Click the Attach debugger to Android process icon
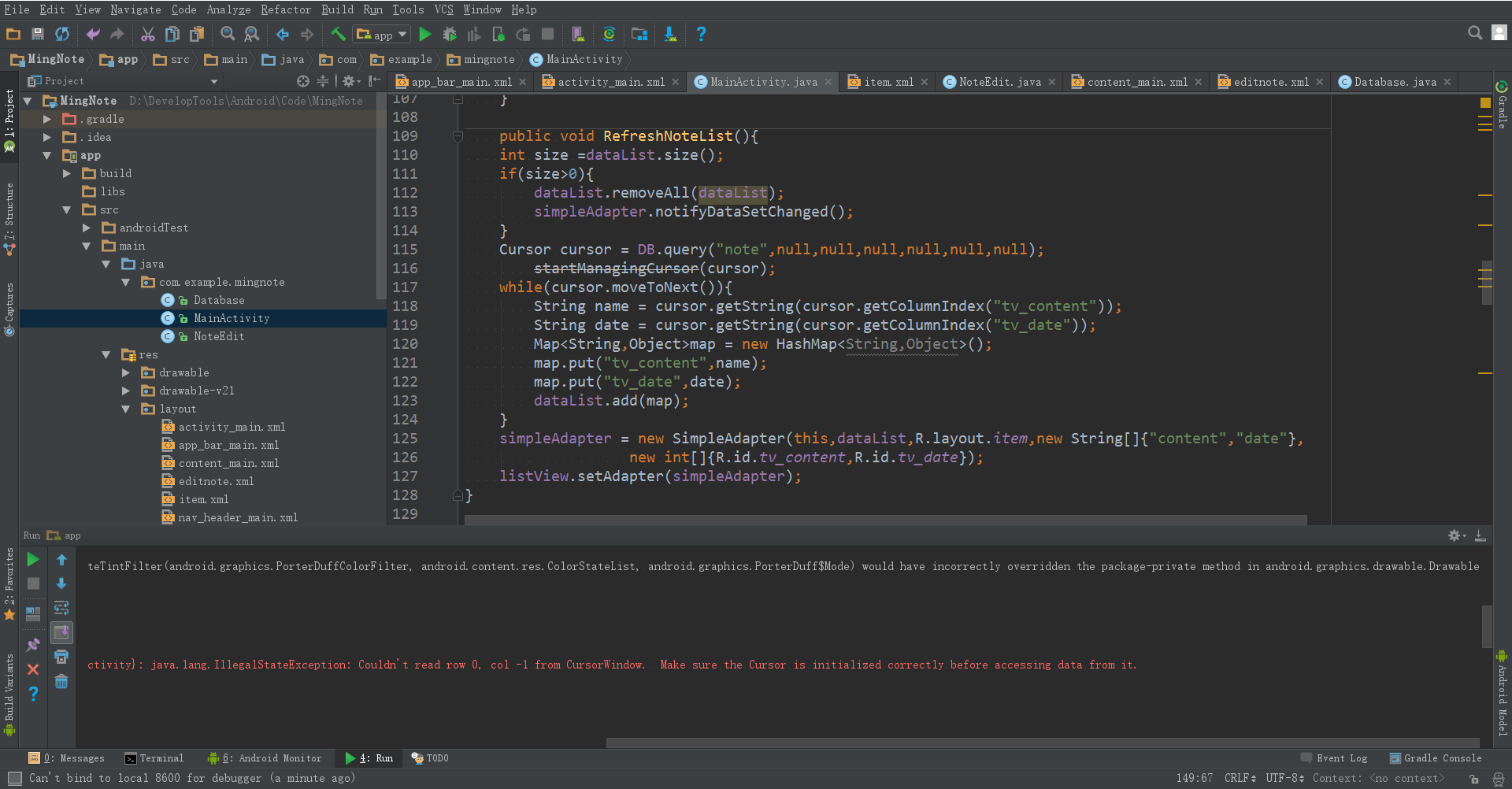The image size is (1512, 789). tap(498, 34)
